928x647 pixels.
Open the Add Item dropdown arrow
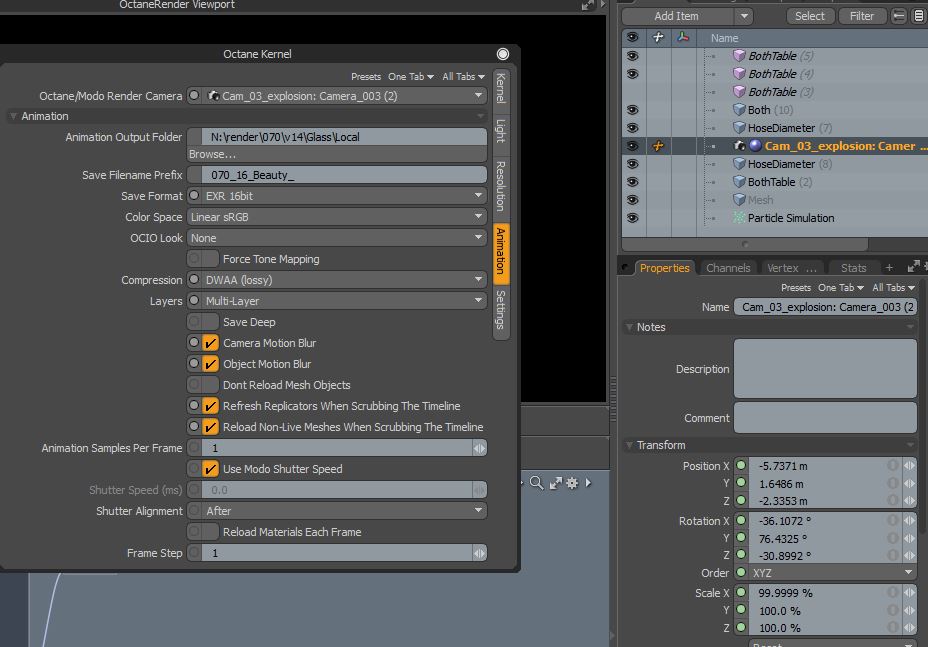(745, 16)
